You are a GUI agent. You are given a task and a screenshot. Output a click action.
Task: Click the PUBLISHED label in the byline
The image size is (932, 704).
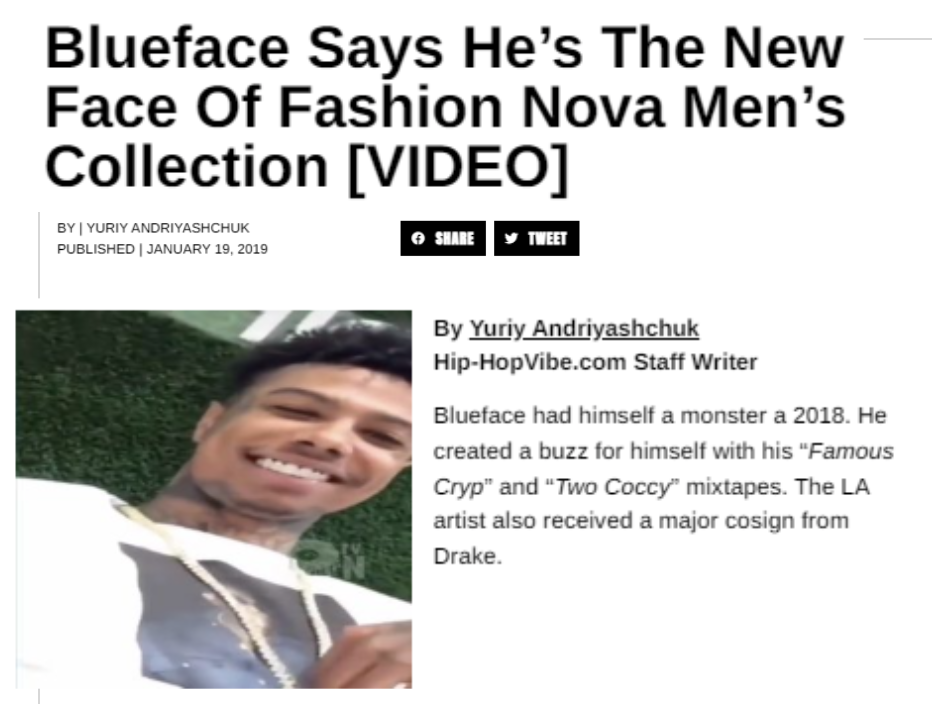(x=96, y=249)
